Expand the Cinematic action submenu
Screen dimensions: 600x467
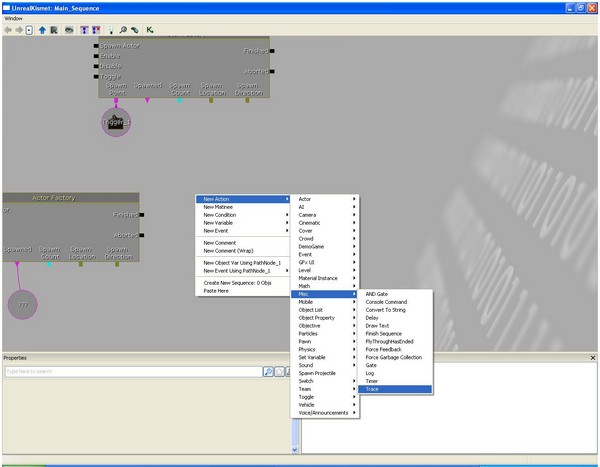[324, 223]
